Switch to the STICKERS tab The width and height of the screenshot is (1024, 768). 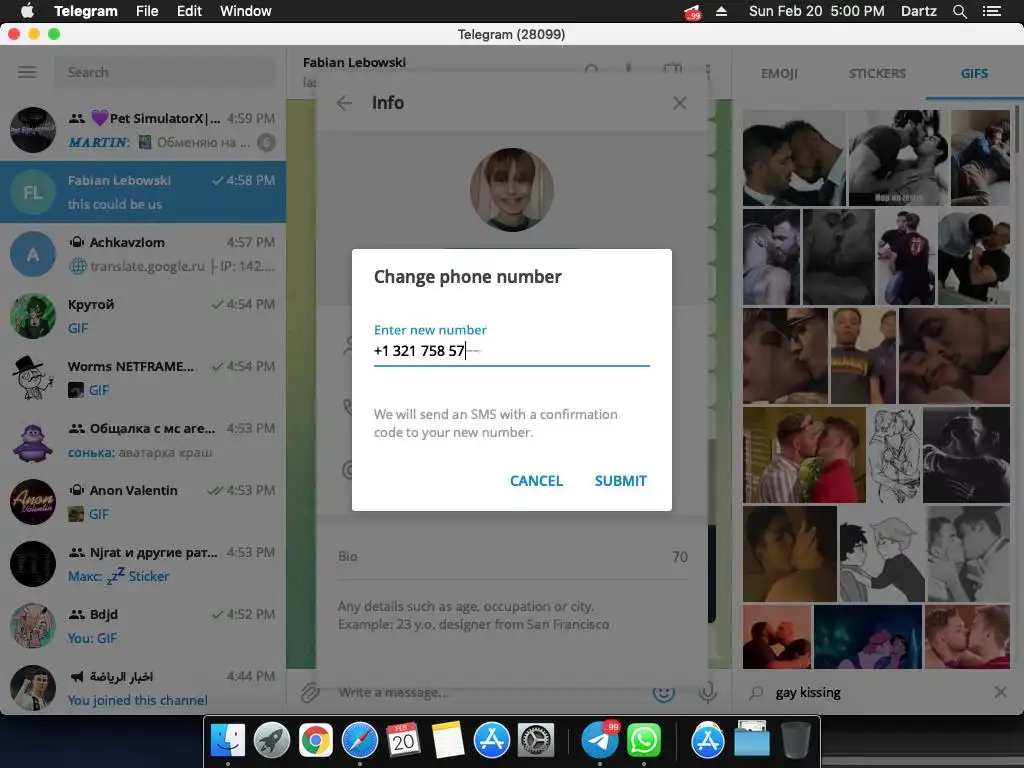tap(877, 73)
